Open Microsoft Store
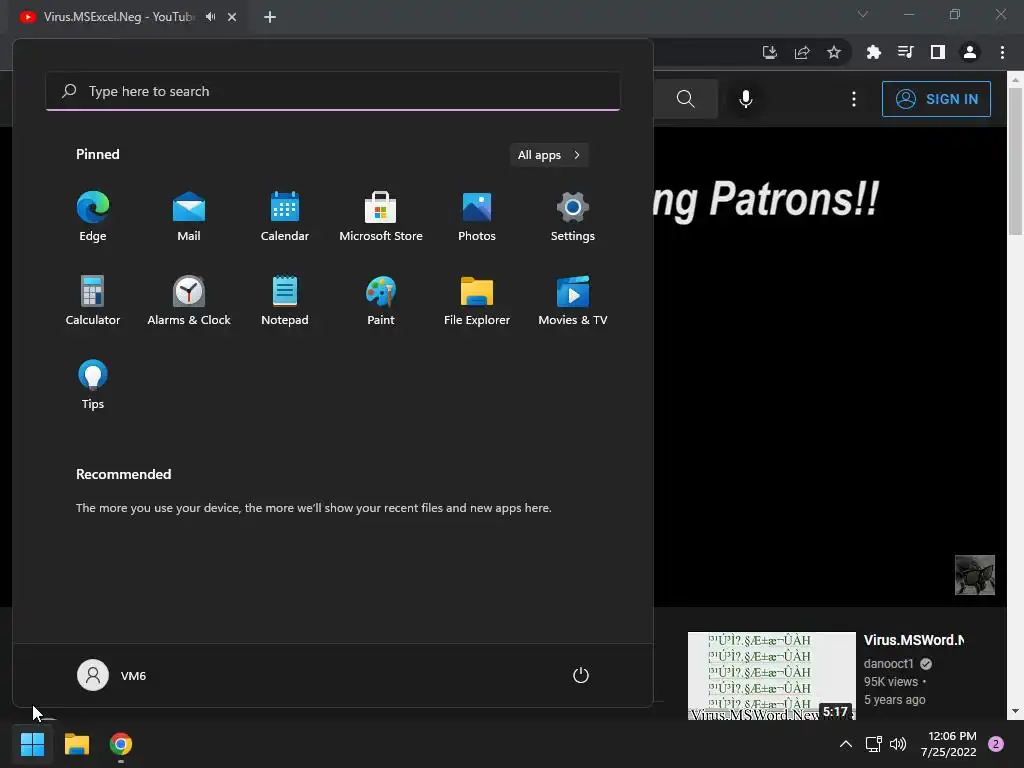 381,216
